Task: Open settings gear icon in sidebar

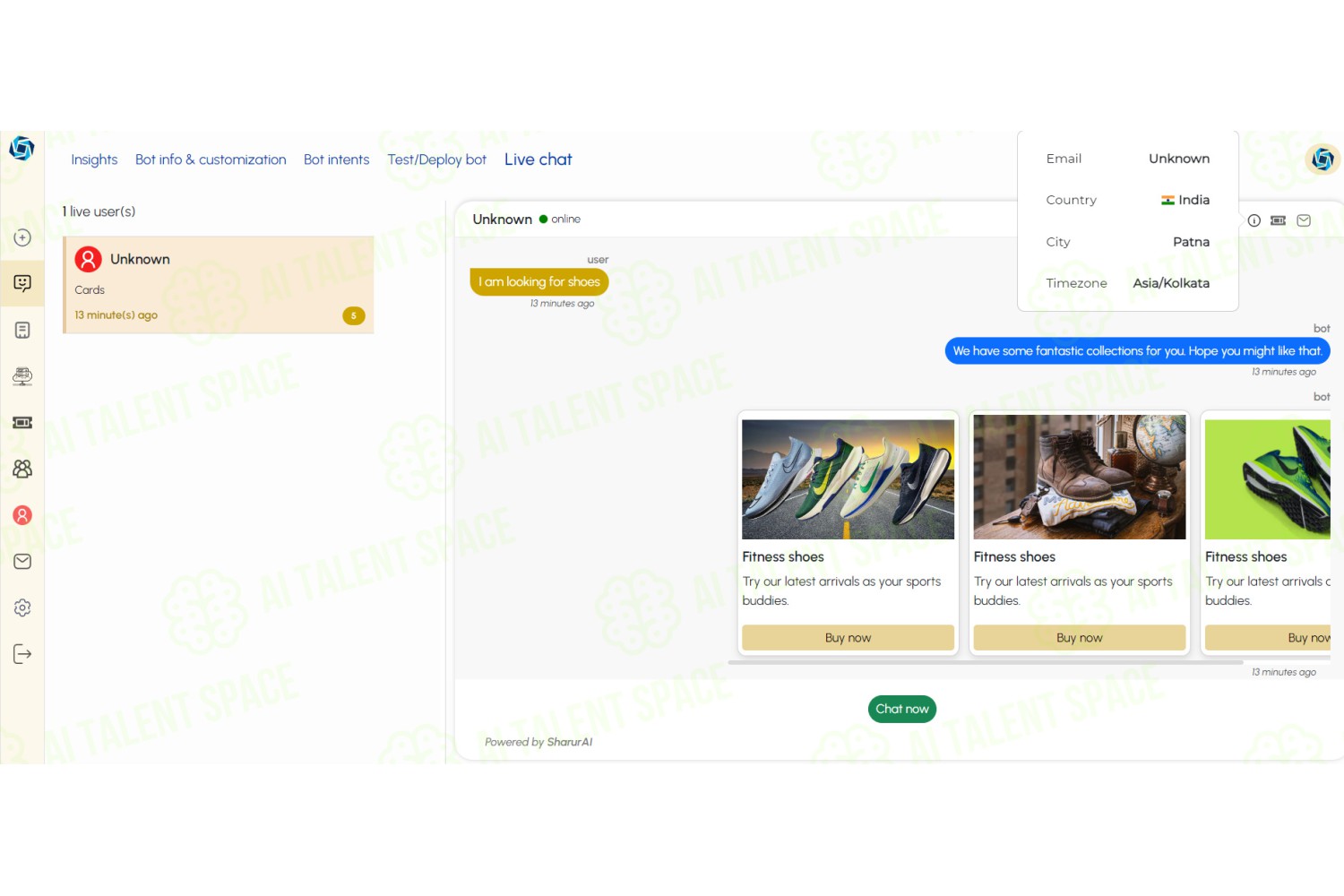Action: coord(22,607)
